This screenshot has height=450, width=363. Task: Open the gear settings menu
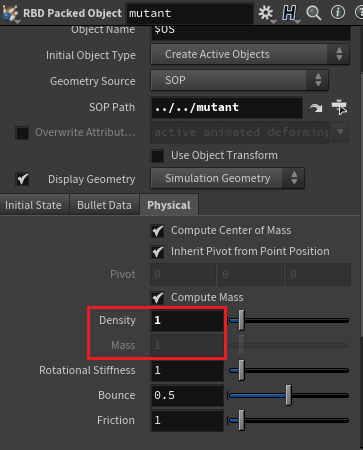(266, 13)
